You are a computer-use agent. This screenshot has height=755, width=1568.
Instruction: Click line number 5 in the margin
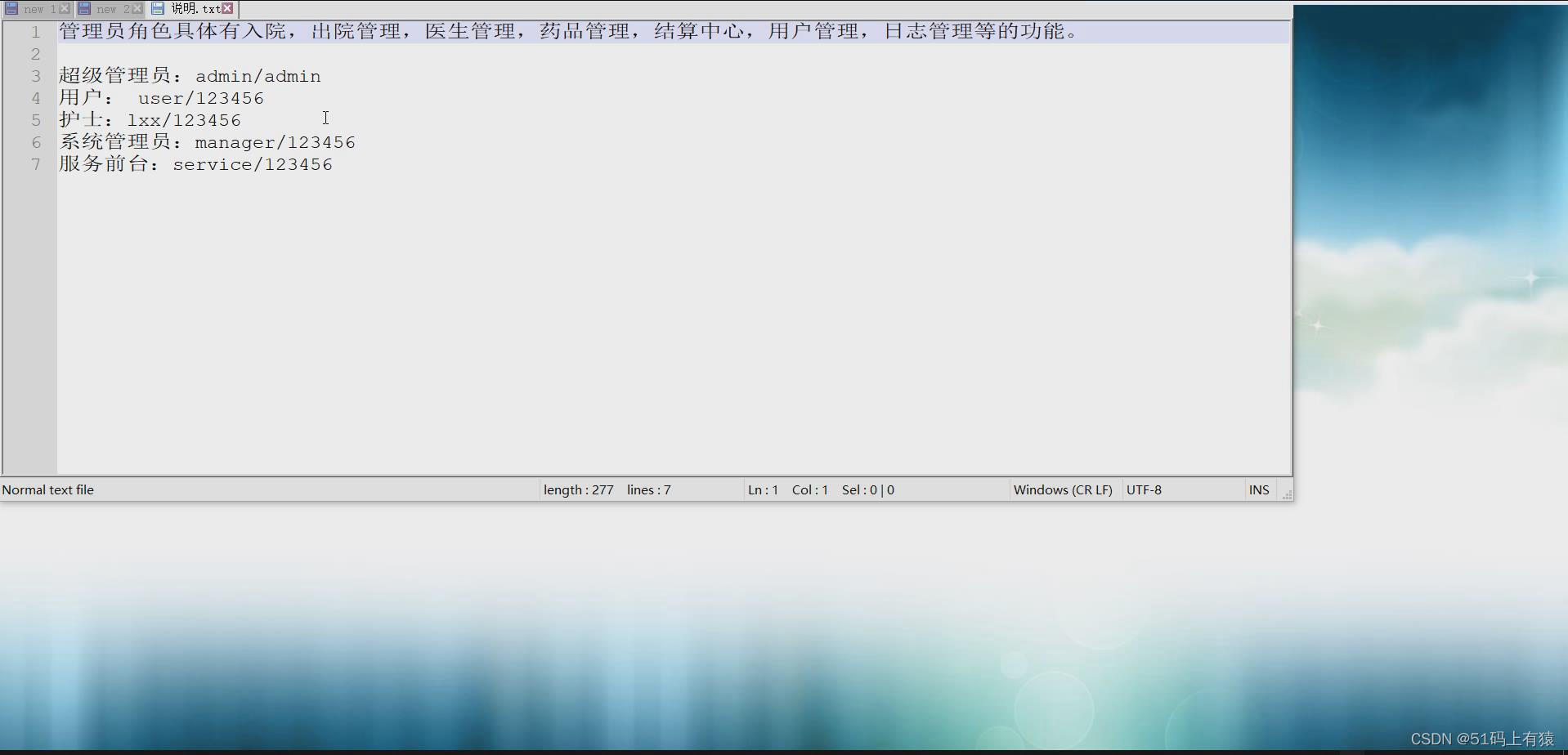36,120
